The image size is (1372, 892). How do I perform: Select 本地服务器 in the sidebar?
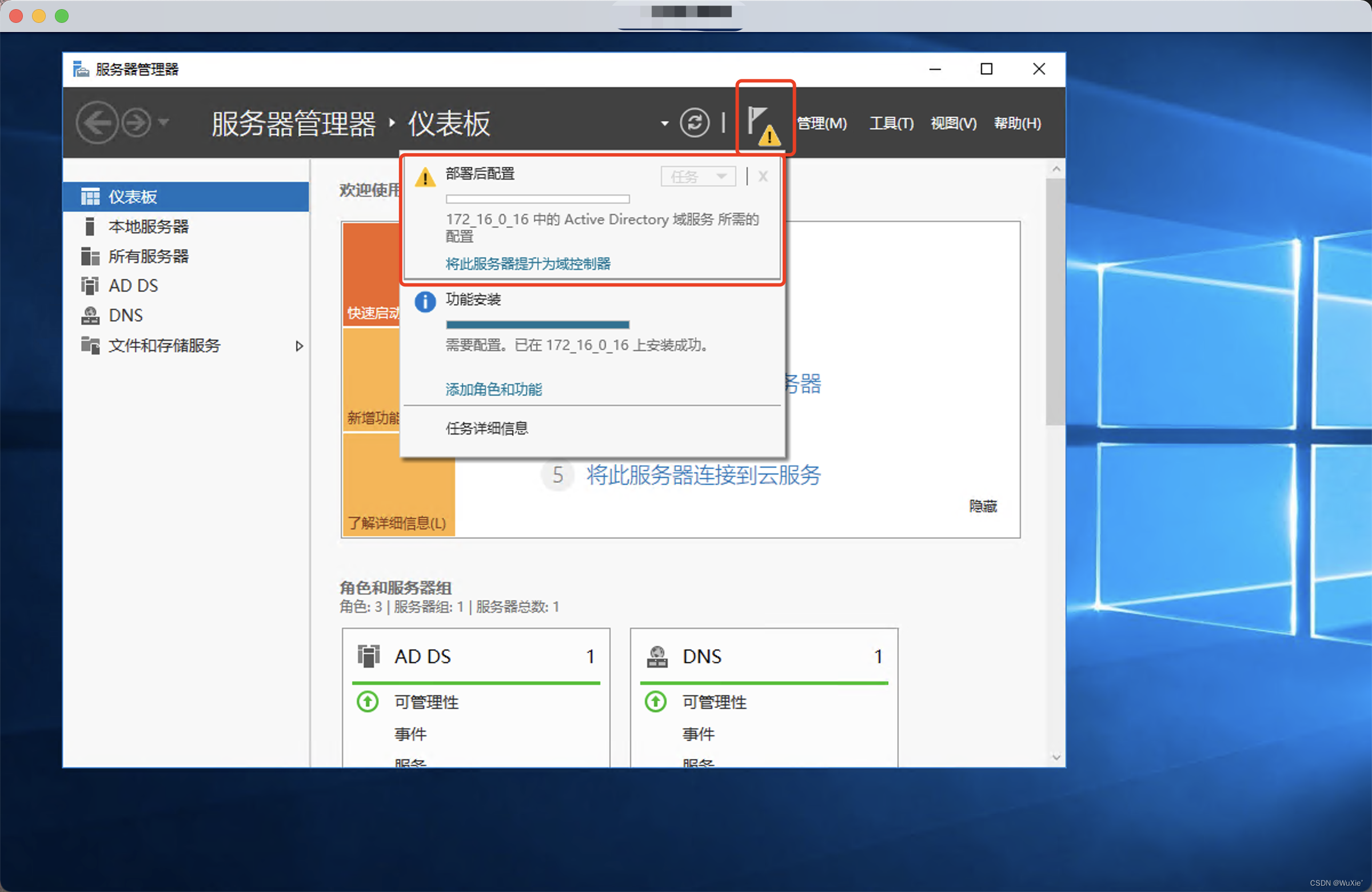coord(186,226)
